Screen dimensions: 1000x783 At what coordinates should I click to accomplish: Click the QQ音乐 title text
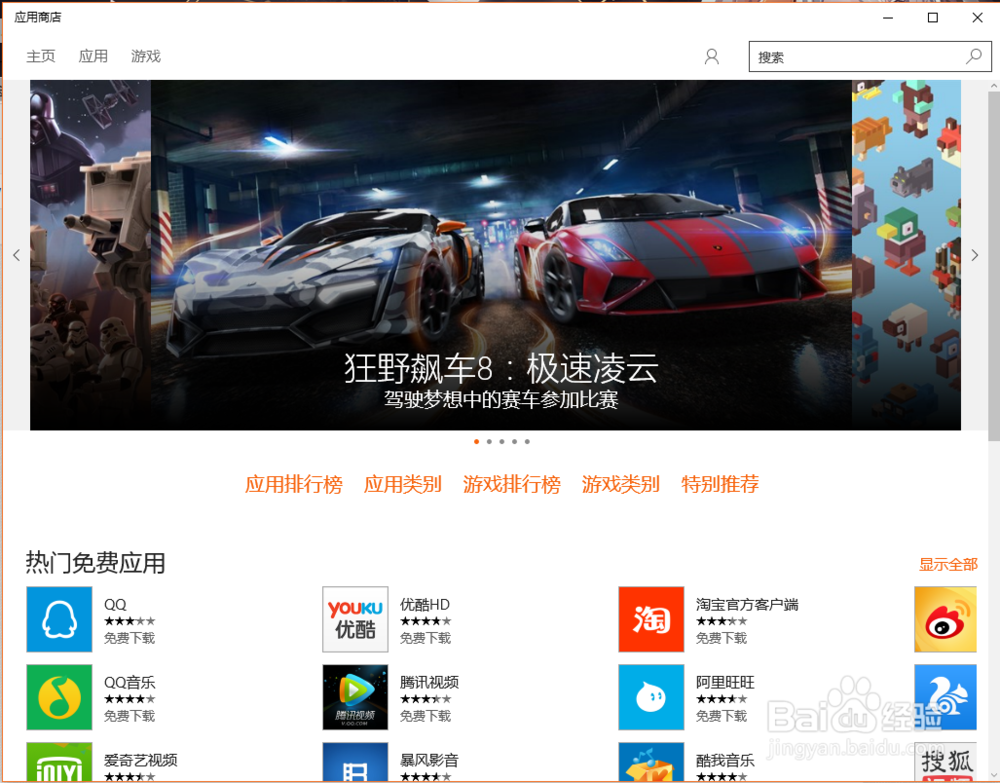pyautogui.click(x=129, y=682)
